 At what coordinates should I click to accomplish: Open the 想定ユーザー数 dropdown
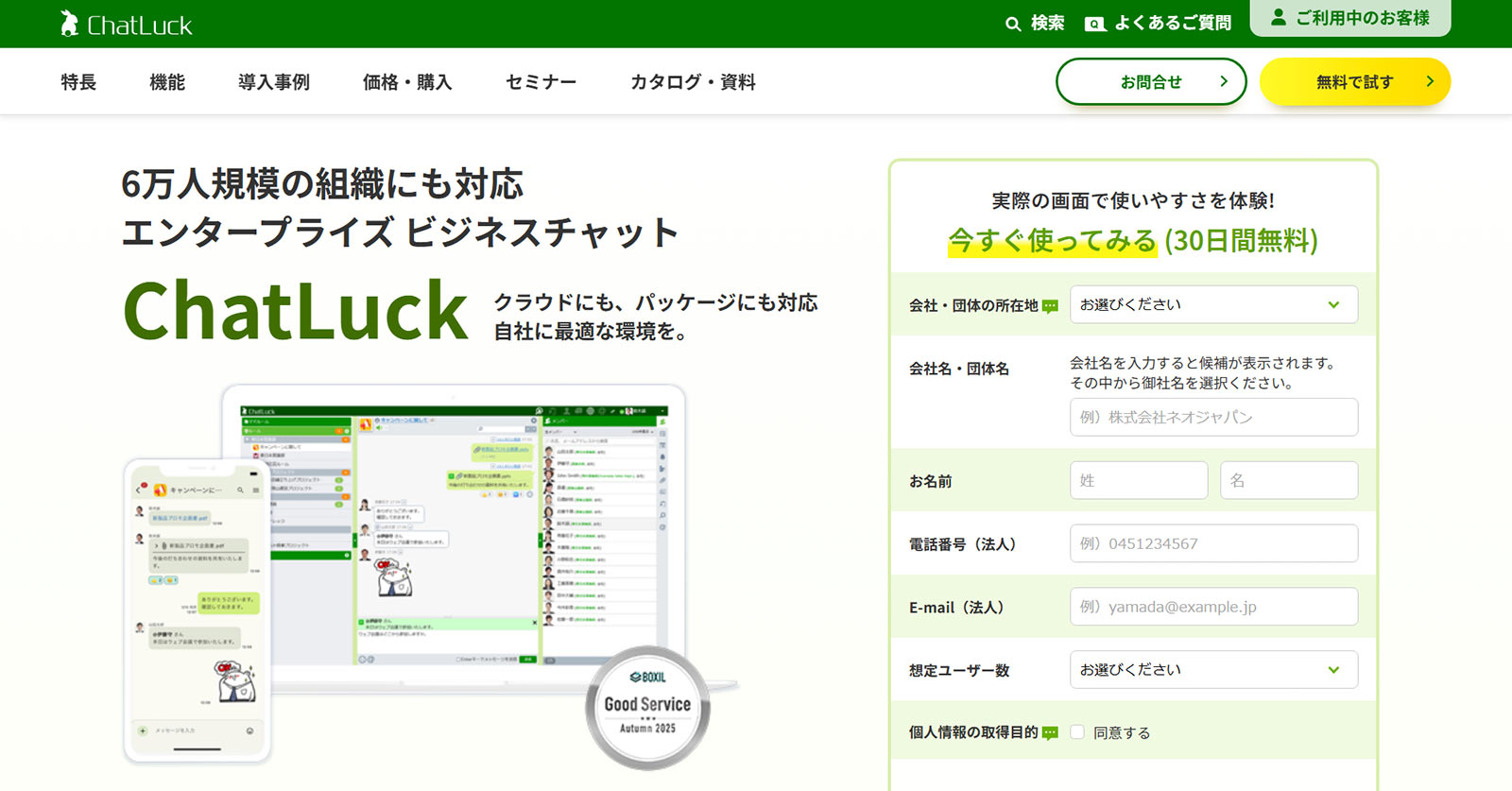[x=1213, y=669]
